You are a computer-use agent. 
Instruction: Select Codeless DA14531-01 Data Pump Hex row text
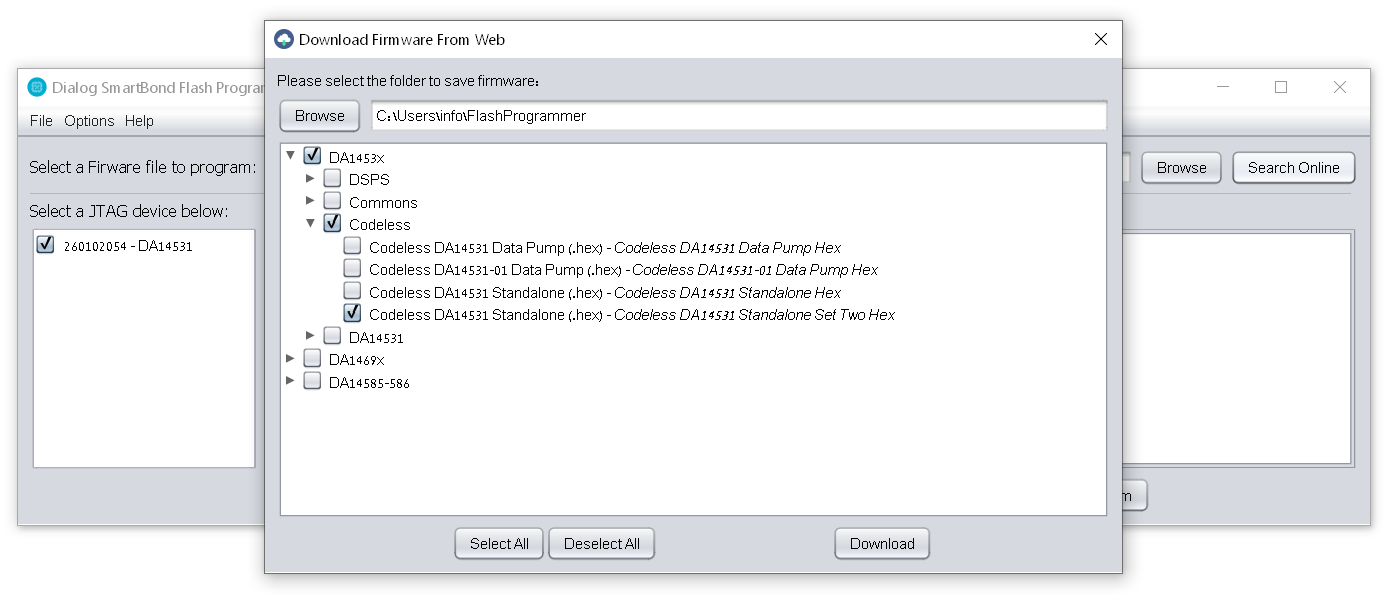[x=623, y=269]
